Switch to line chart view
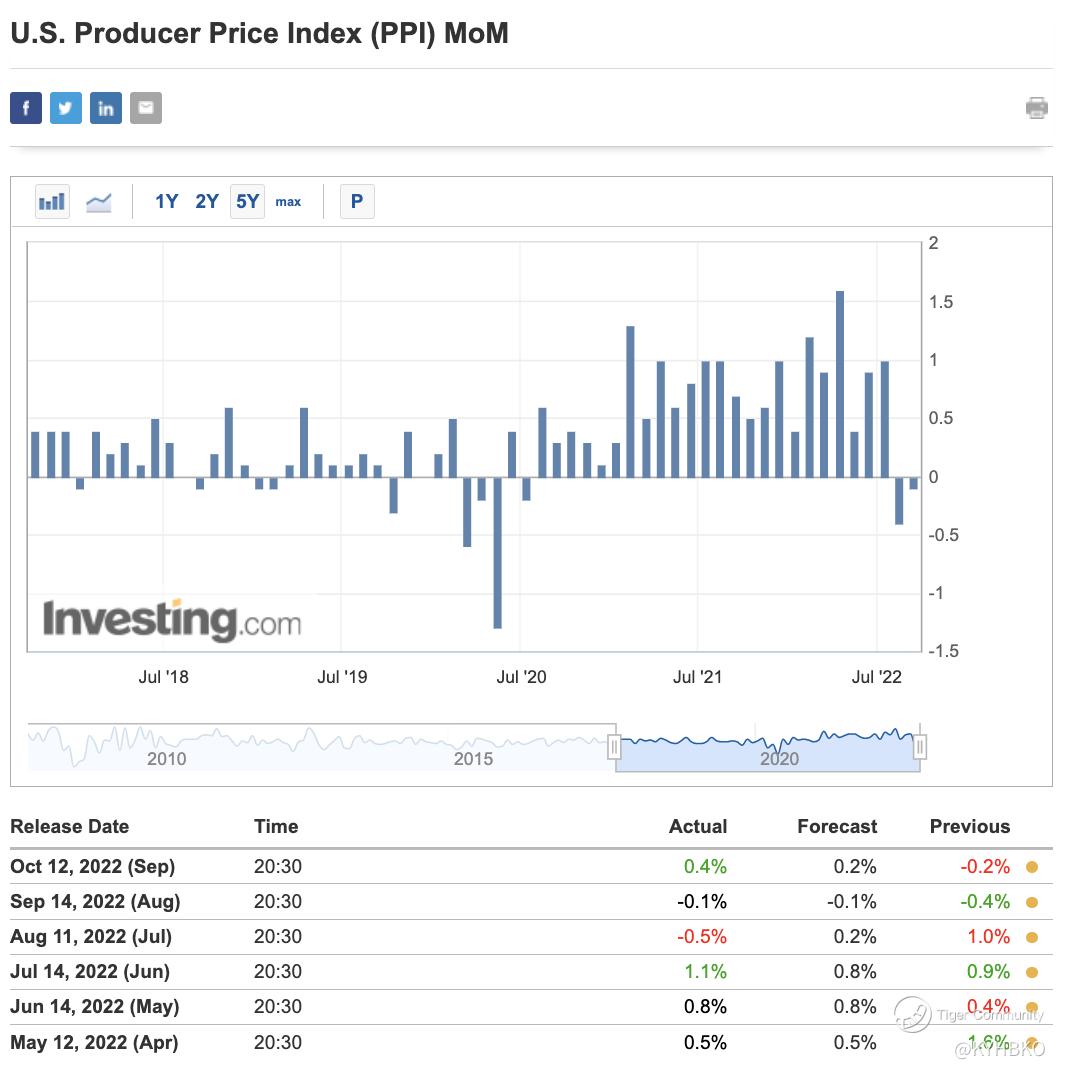The image size is (1066, 1074). [x=99, y=202]
